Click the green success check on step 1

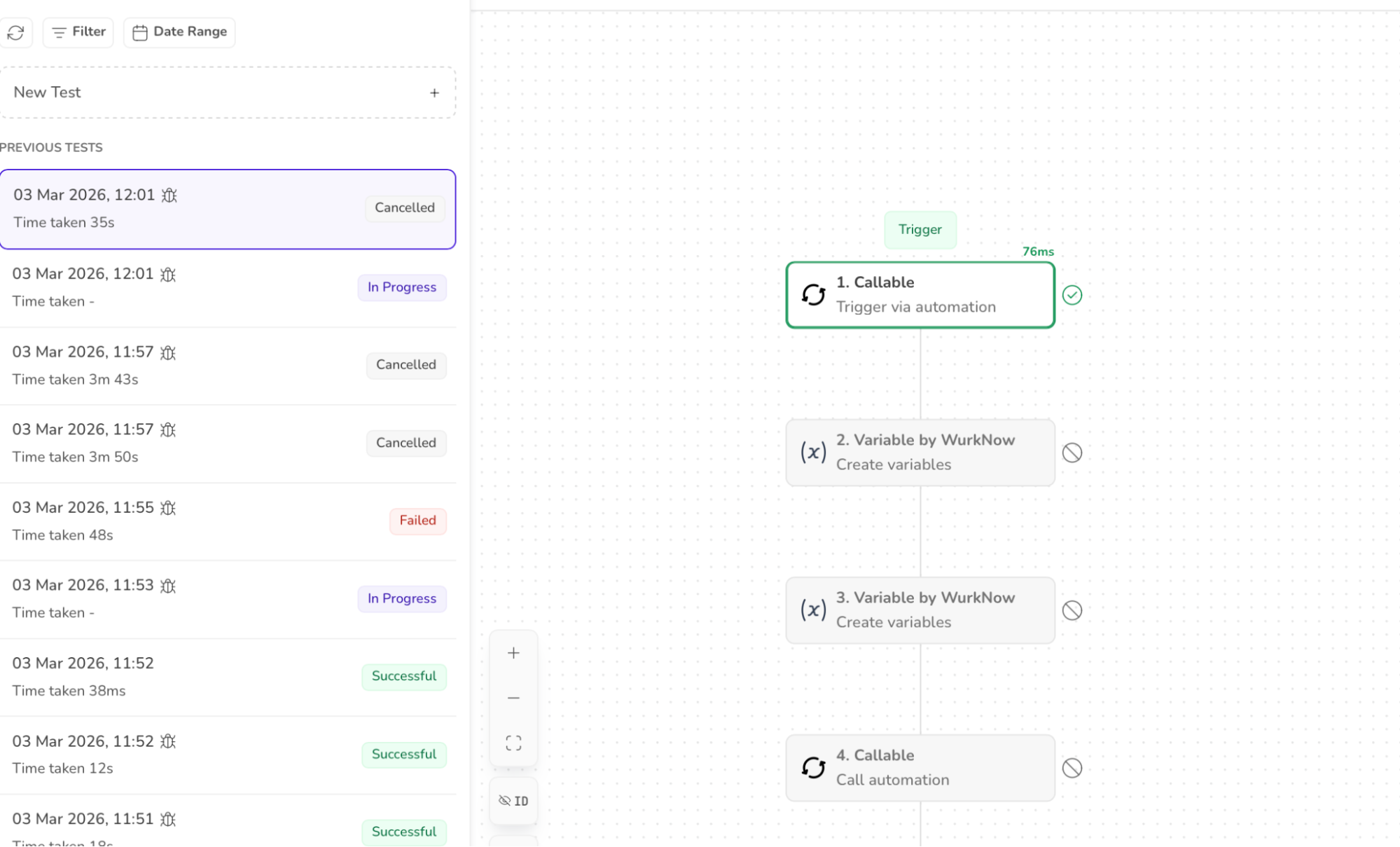pos(1072,296)
